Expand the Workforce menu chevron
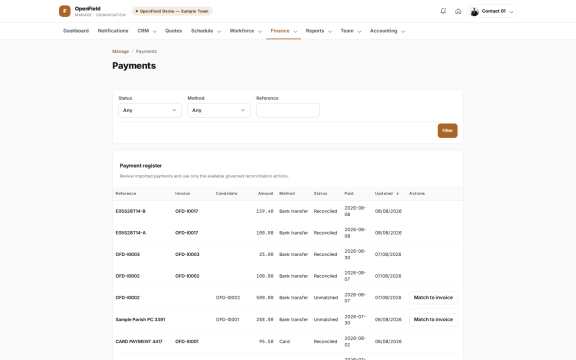This screenshot has width=576, height=360. [260, 32]
